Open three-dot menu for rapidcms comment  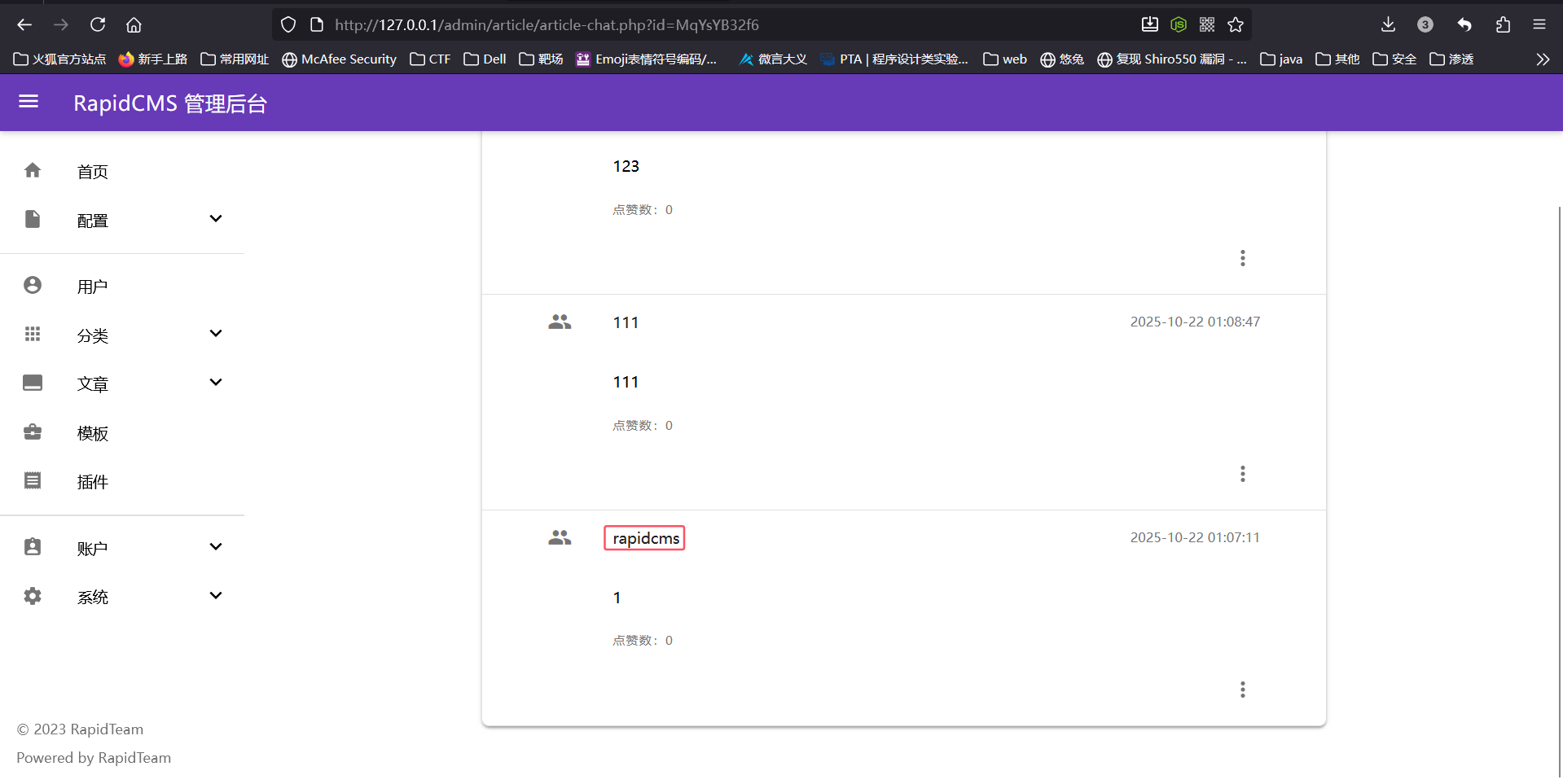pos(1242,690)
